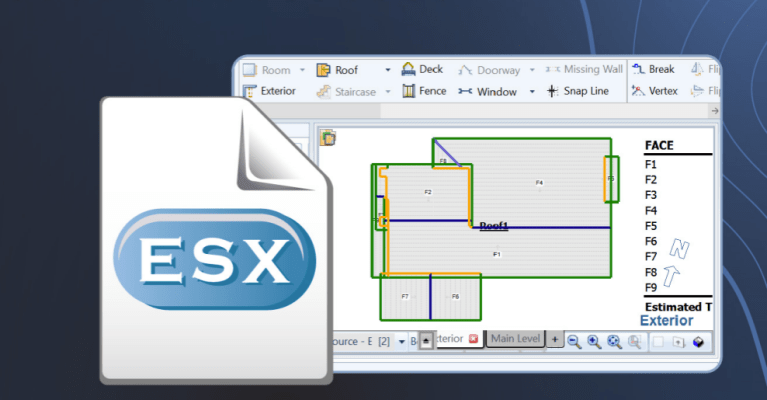767x400 pixels.
Task: Close the Exterior tab
Action: point(473,339)
